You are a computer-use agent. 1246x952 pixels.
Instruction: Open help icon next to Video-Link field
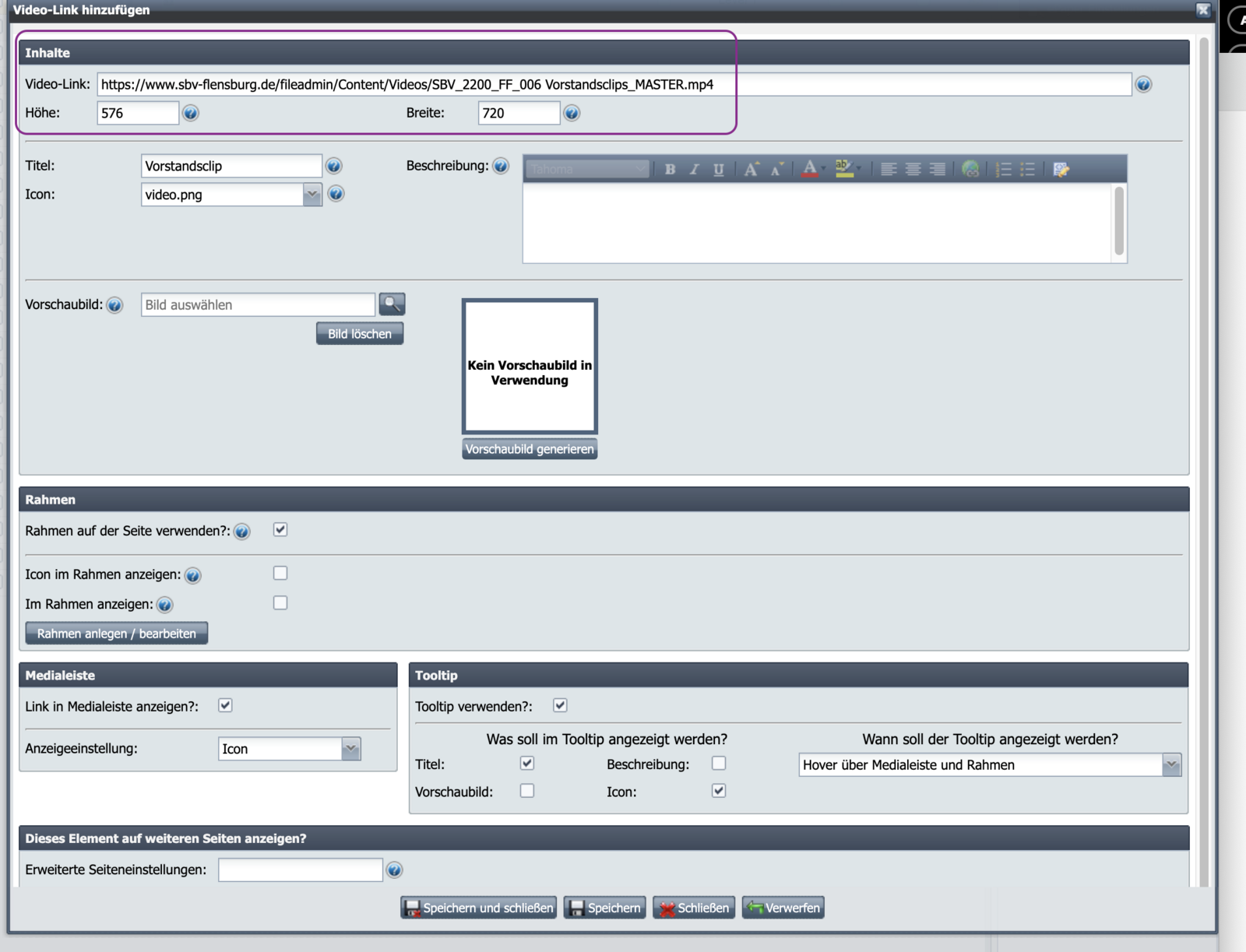pyautogui.click(x=1143, y=85)
